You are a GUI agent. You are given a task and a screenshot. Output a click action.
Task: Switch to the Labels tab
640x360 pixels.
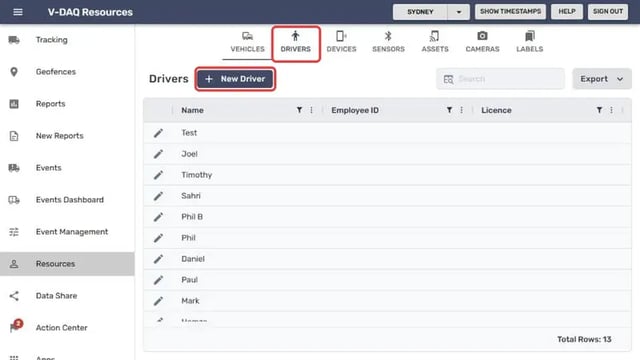(529, 42)
